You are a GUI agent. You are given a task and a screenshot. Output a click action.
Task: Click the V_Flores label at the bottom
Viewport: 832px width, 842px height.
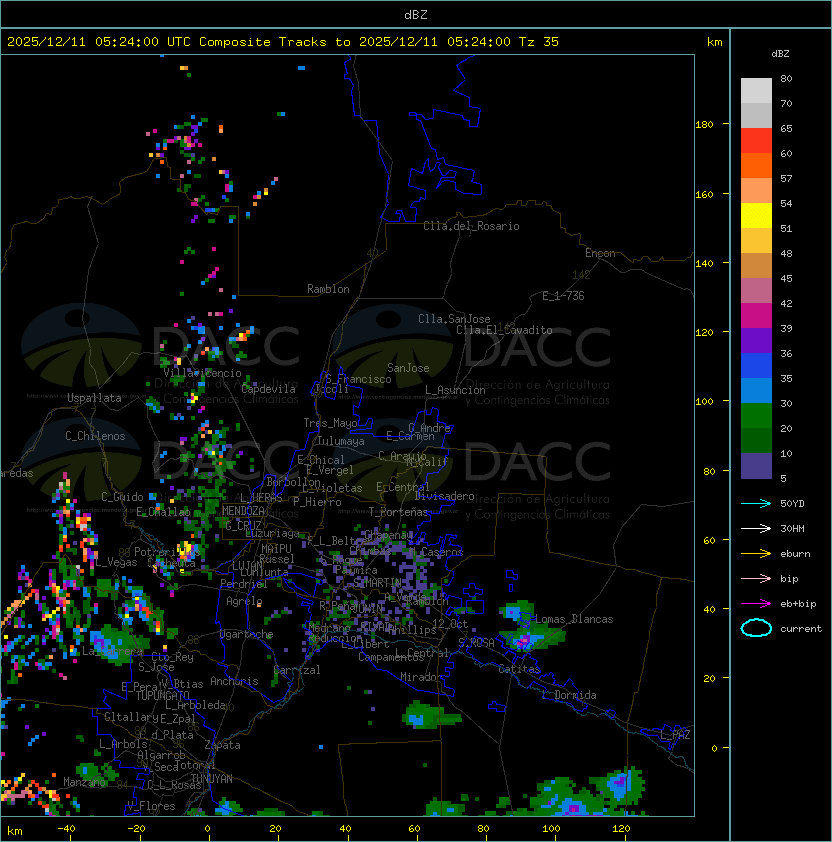pos(151,806)
